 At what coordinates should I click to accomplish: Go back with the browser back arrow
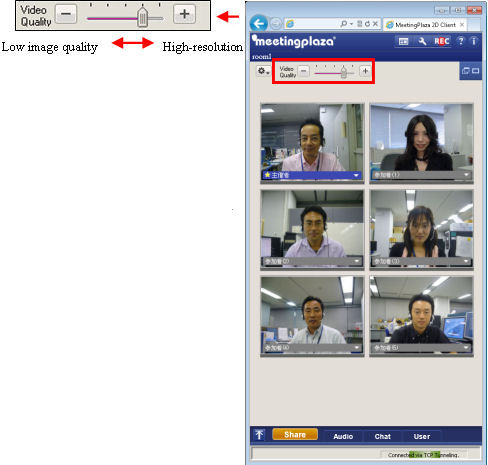(259, 24)
